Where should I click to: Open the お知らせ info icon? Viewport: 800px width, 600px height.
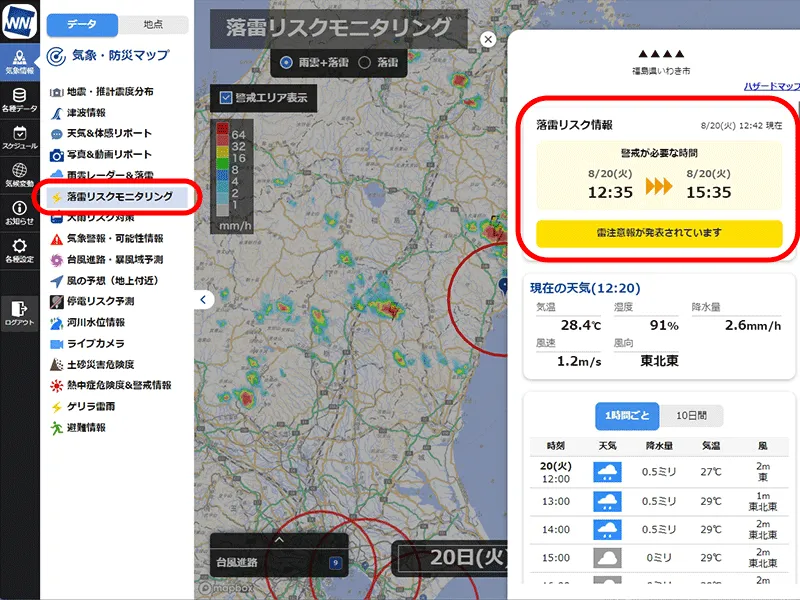point(20,212)
